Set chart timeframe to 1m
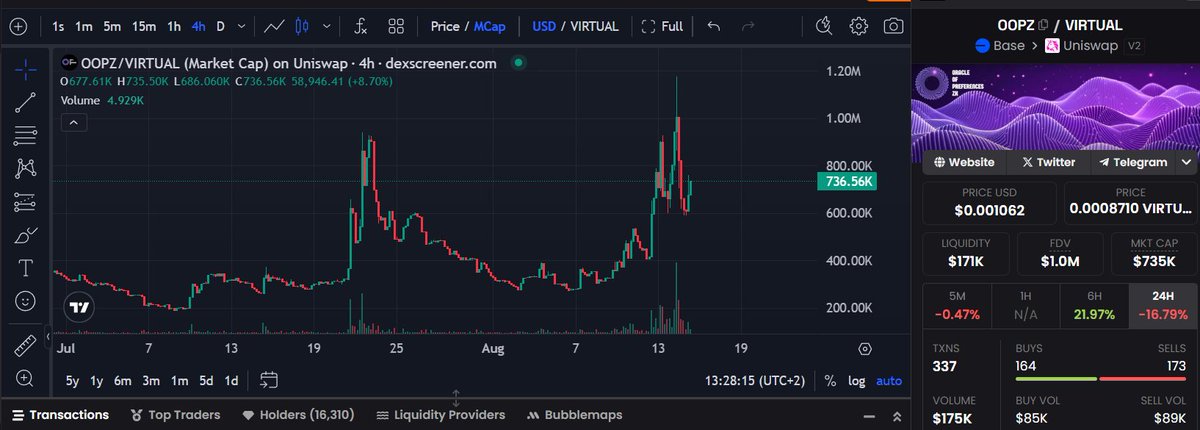This screenshot has width=1200, height=430. 84,26
